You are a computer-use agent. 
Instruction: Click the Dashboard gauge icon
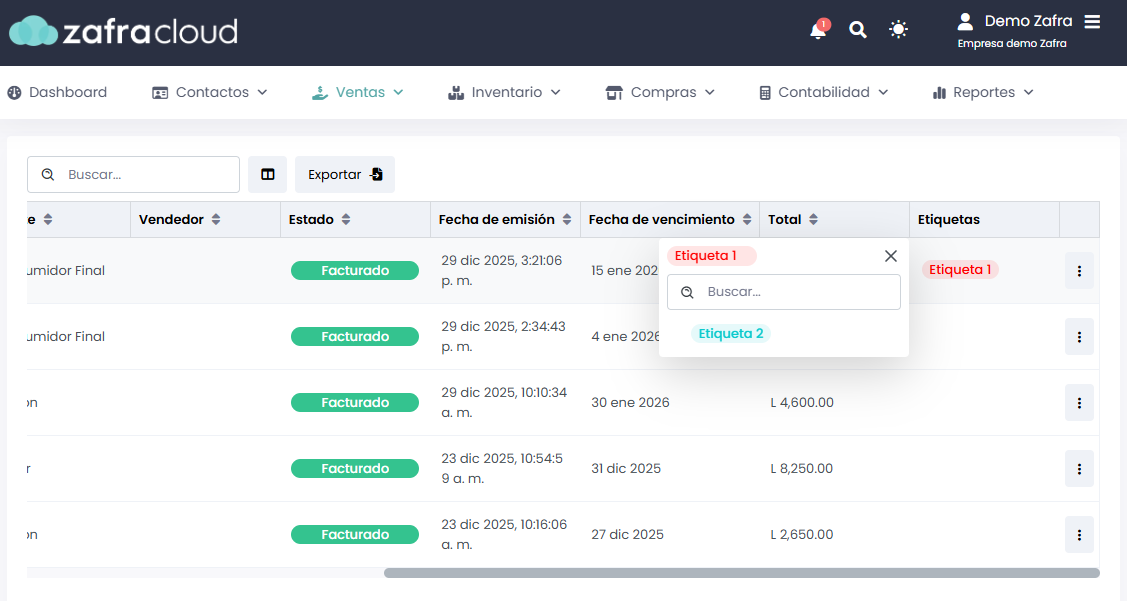tap(14, 92)
